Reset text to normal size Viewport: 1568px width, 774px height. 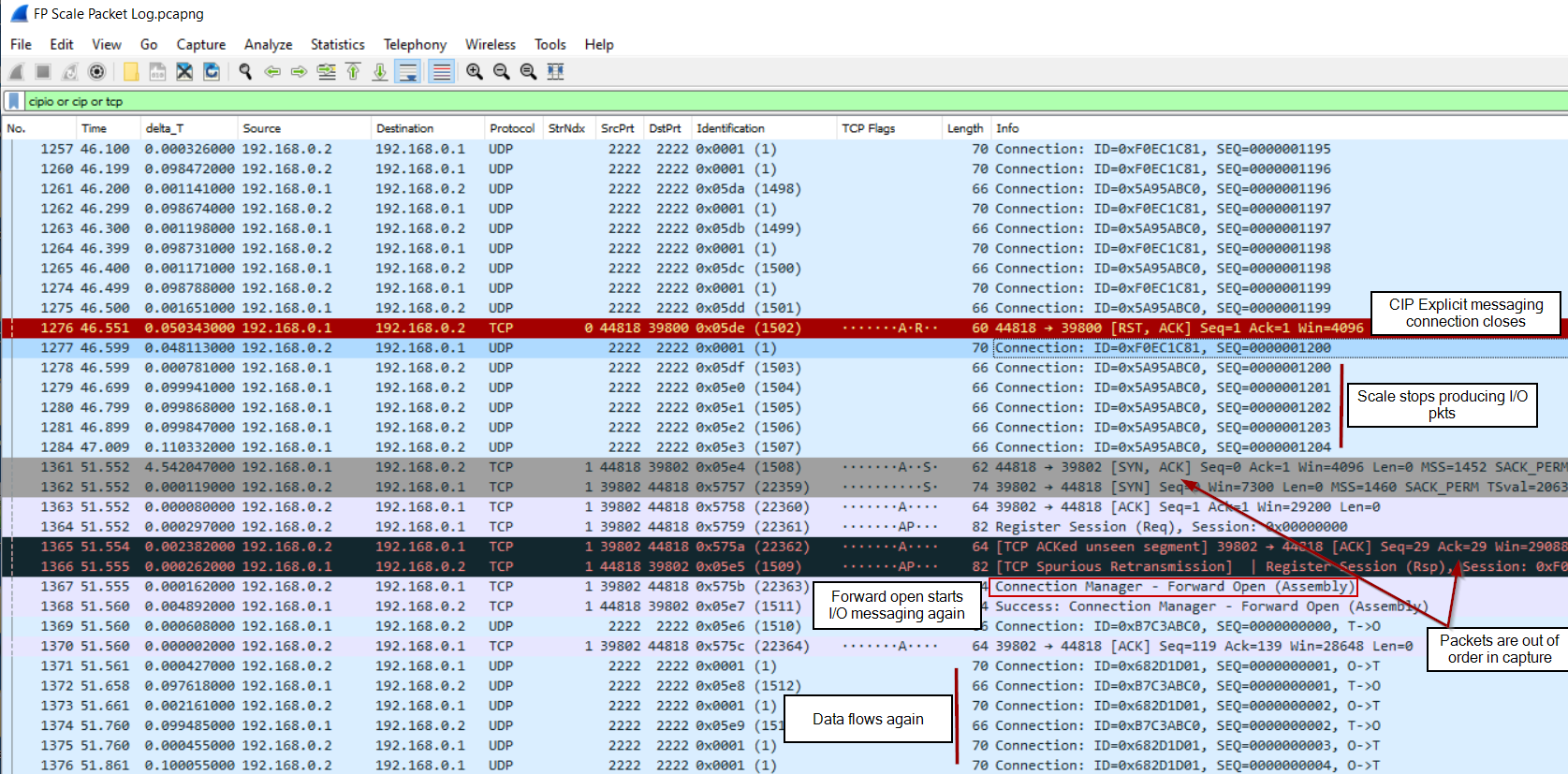click(x=528, y=71)
